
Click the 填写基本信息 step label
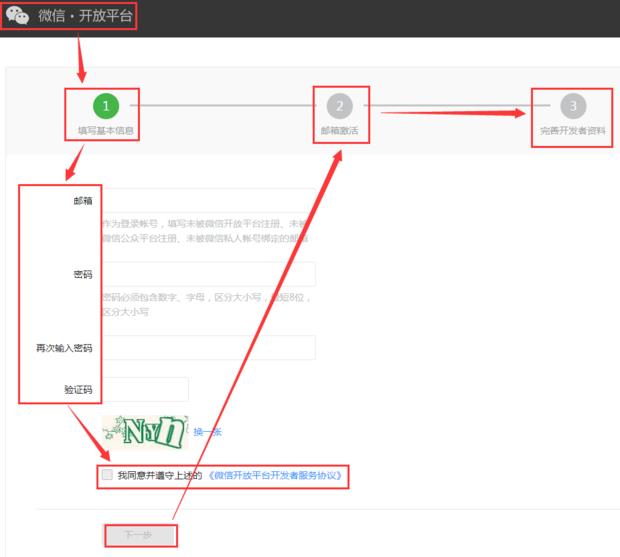[x=106, y=130]
